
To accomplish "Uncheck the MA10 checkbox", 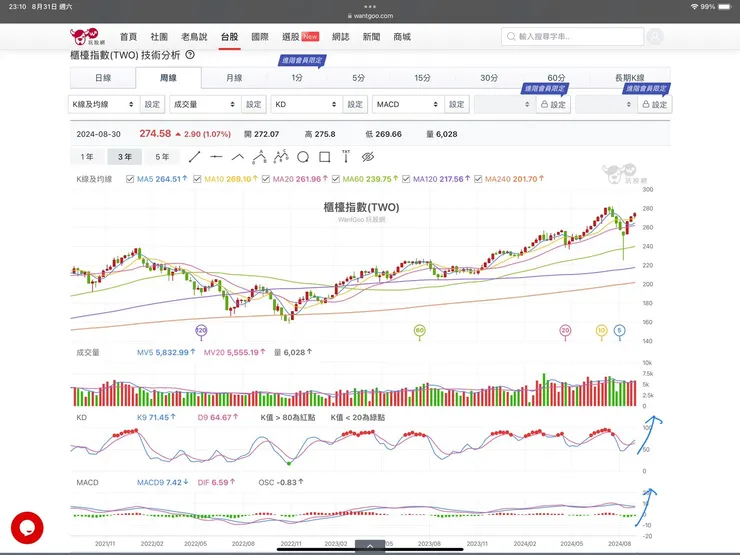I will coord(197,179).
